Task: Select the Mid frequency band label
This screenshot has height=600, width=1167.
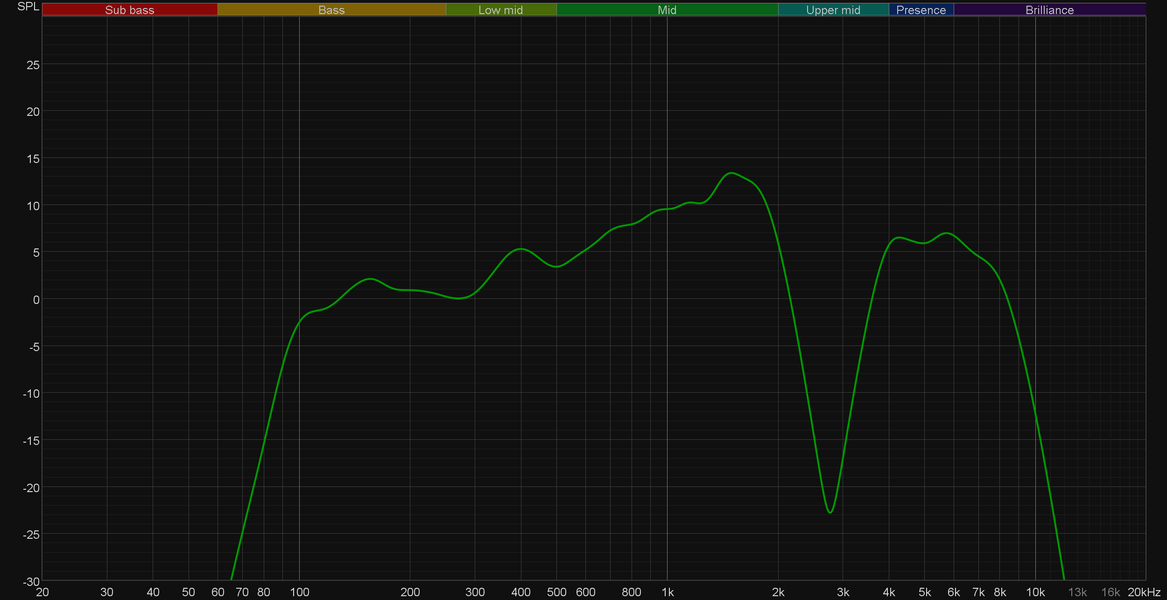Action: coord(667,10)
